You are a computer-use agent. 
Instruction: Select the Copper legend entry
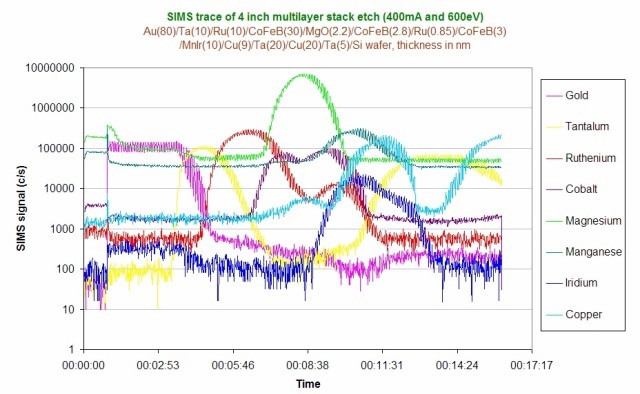[x=574, y=314]
